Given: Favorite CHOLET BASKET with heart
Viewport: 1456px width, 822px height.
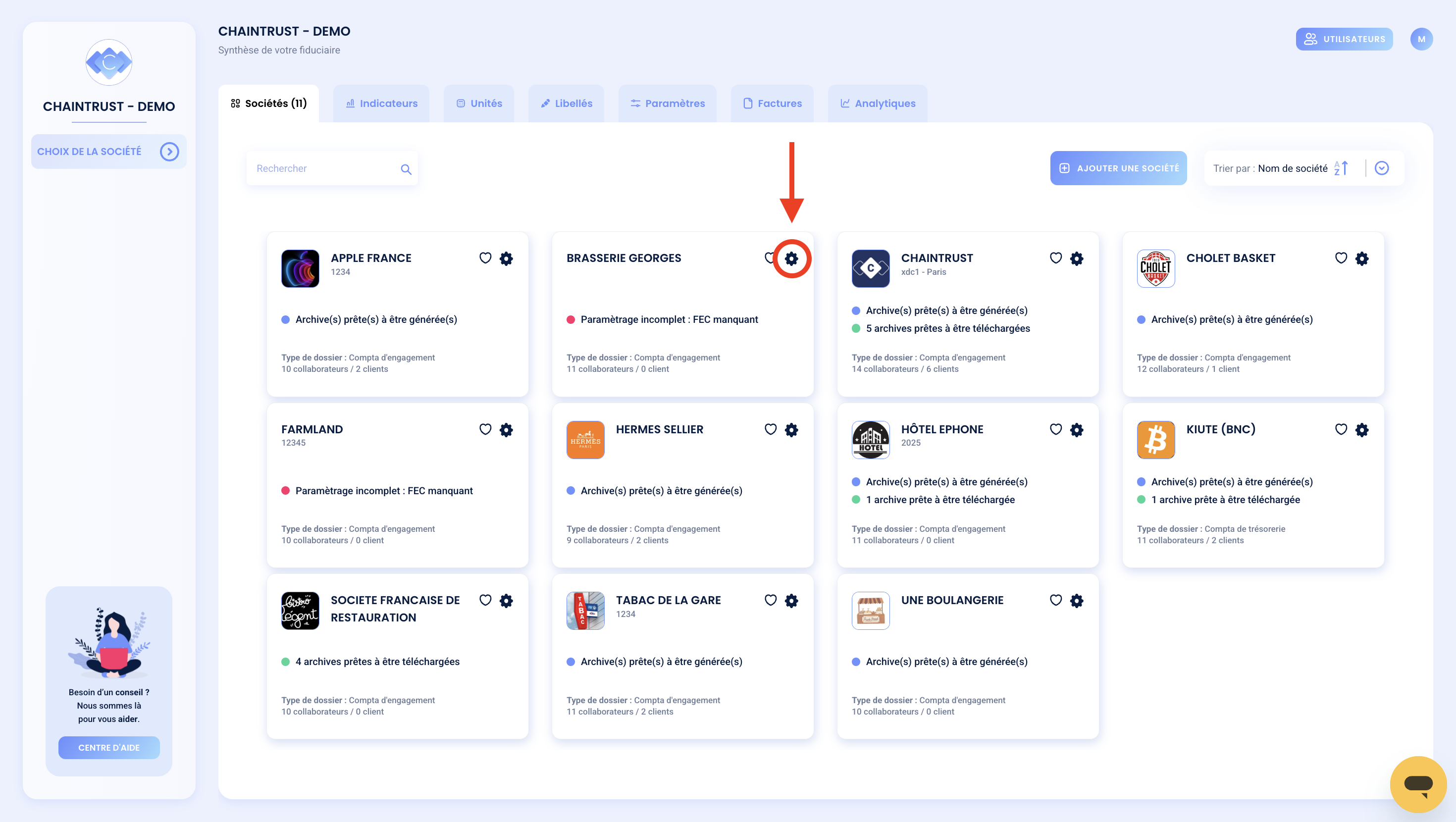Looking at the screenshot, I should pyautogui.click(x=1341, y=258).
